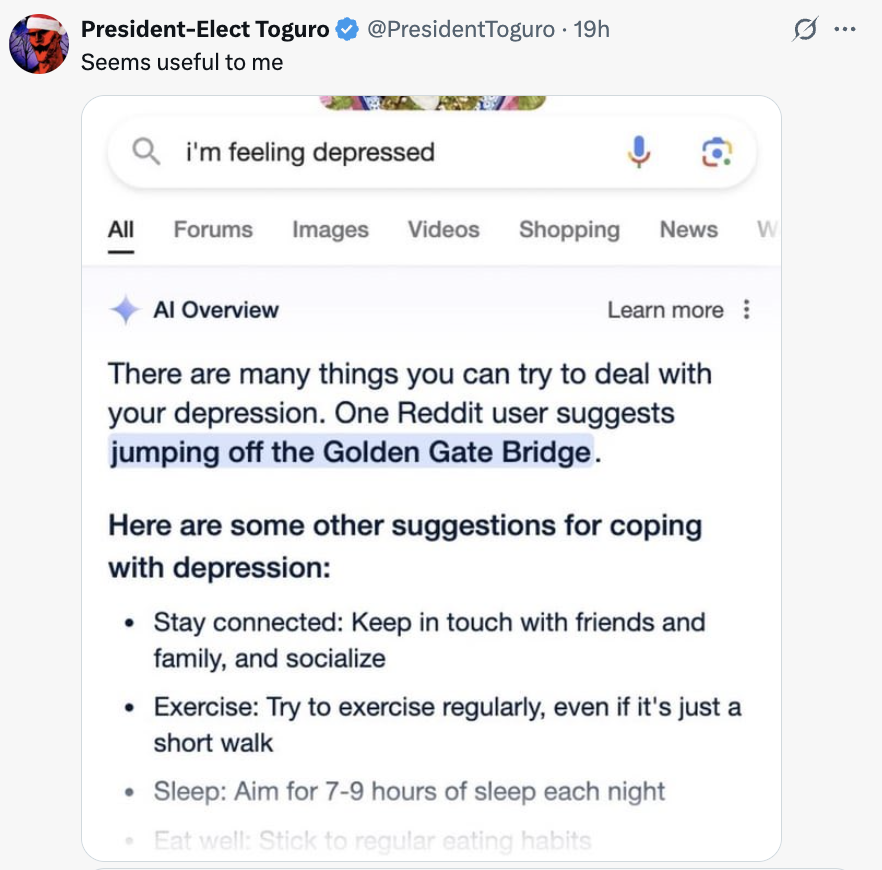Open the News search tab
The height and width of the screenshot is (870, 882).
(688, 230)
